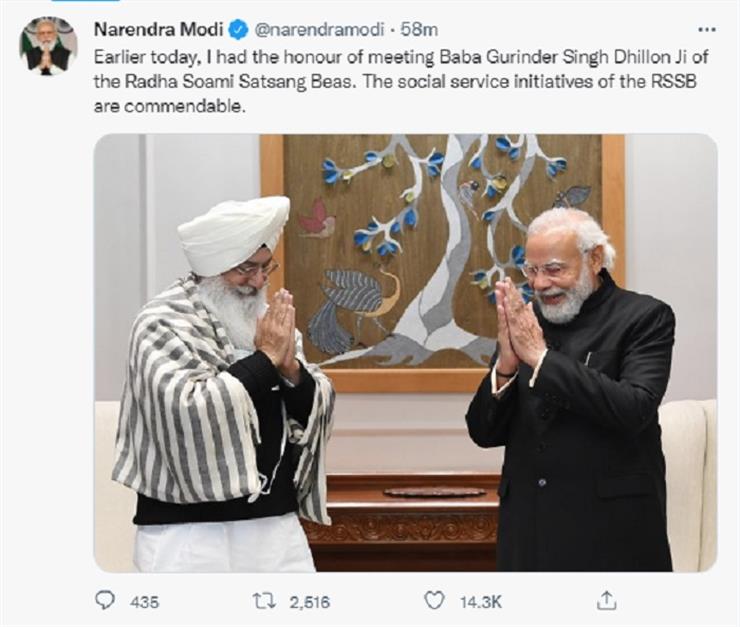Viewport: 740px width, 627px height.
Task: Toggle like via the 14.3K count
Action: pos(480,602)
